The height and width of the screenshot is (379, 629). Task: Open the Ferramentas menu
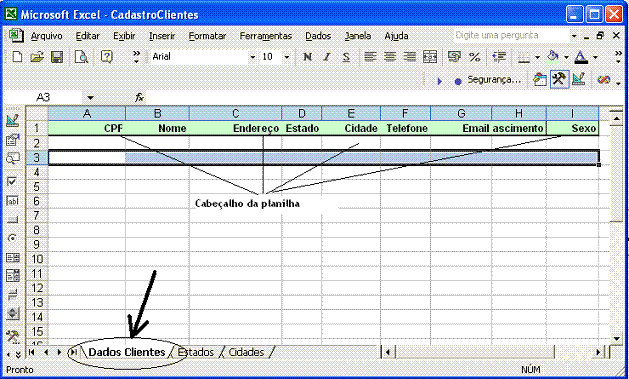(266, 36)
